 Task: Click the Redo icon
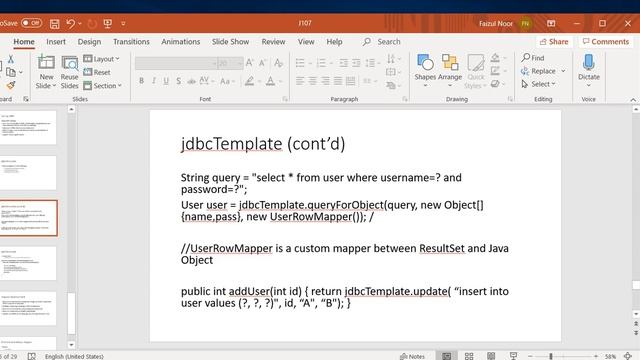(x=92, y=24)
